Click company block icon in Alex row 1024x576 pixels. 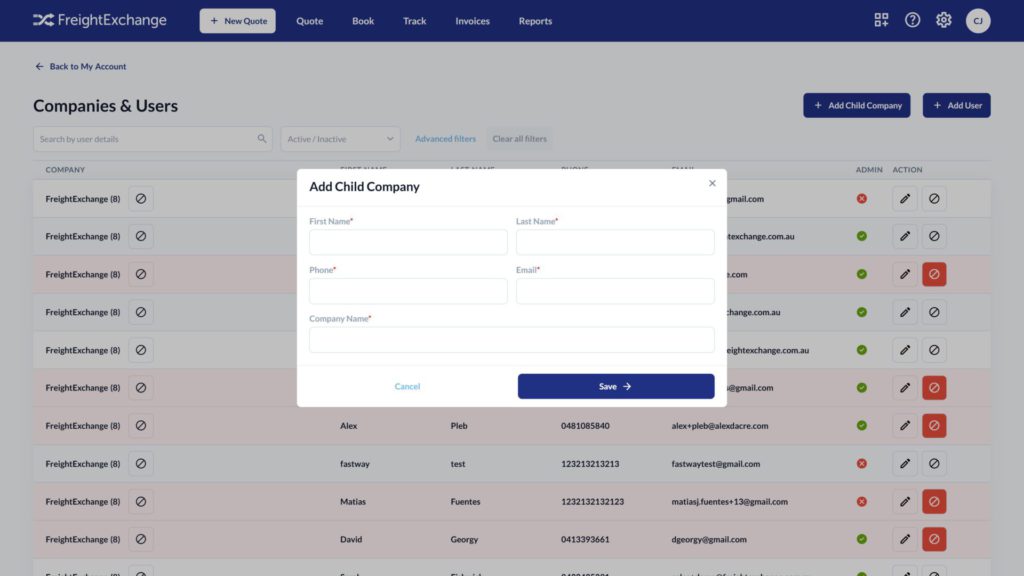click(x=141, y=426)
